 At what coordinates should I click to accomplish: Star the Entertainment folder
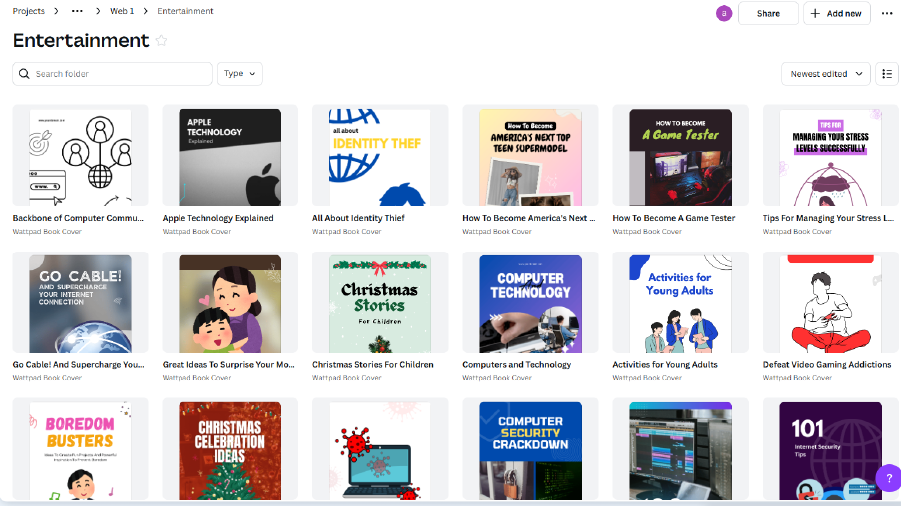point(162,41)
